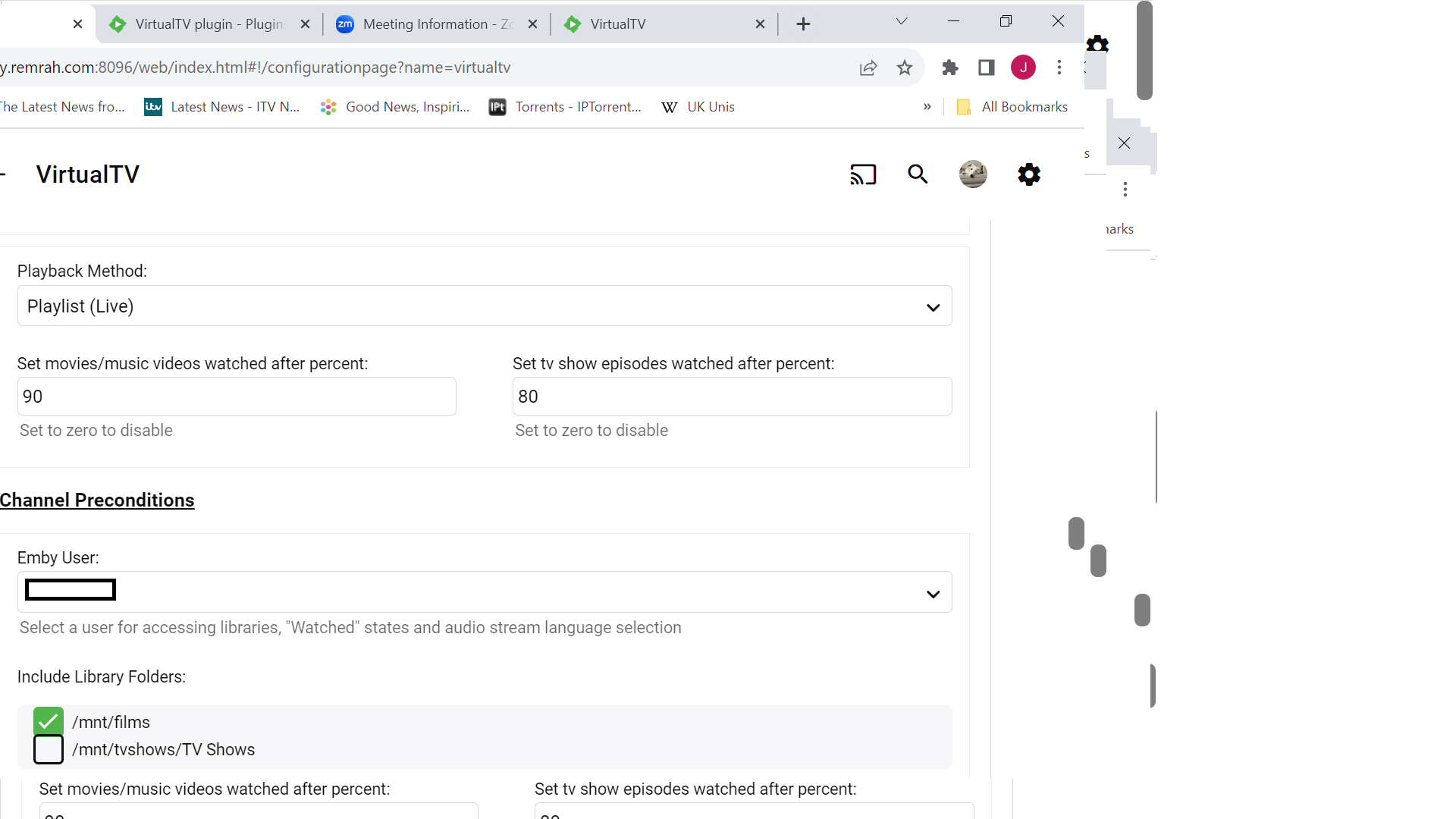The width and height of the screenshot is (1456, 819).
Task: Open the Emby User dropdown
Action: coord(484,592)
